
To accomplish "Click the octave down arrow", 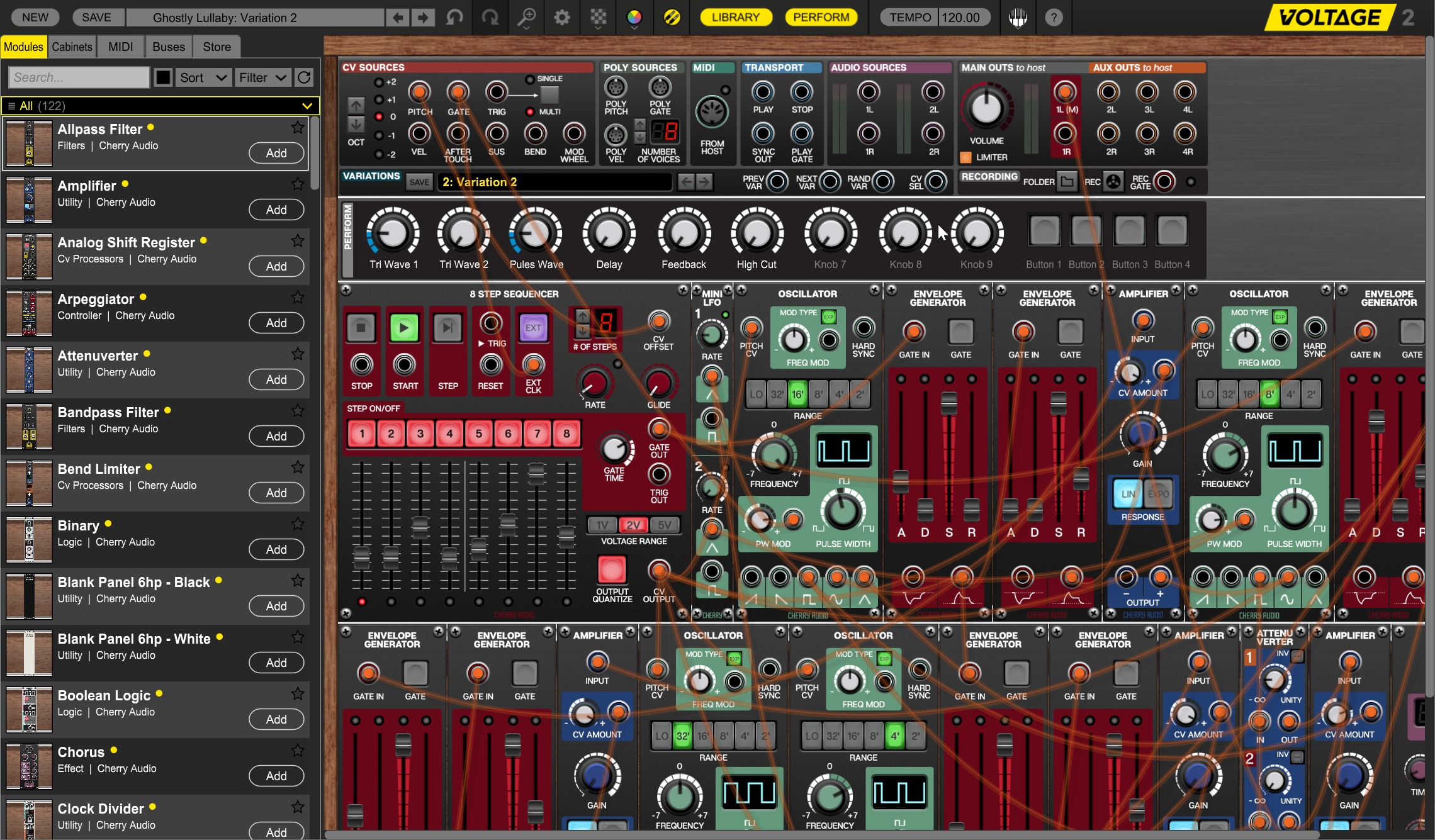I will pos(356,123).
